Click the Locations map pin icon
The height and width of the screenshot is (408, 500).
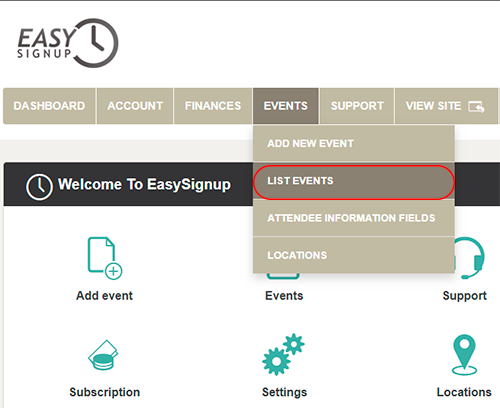464,355
